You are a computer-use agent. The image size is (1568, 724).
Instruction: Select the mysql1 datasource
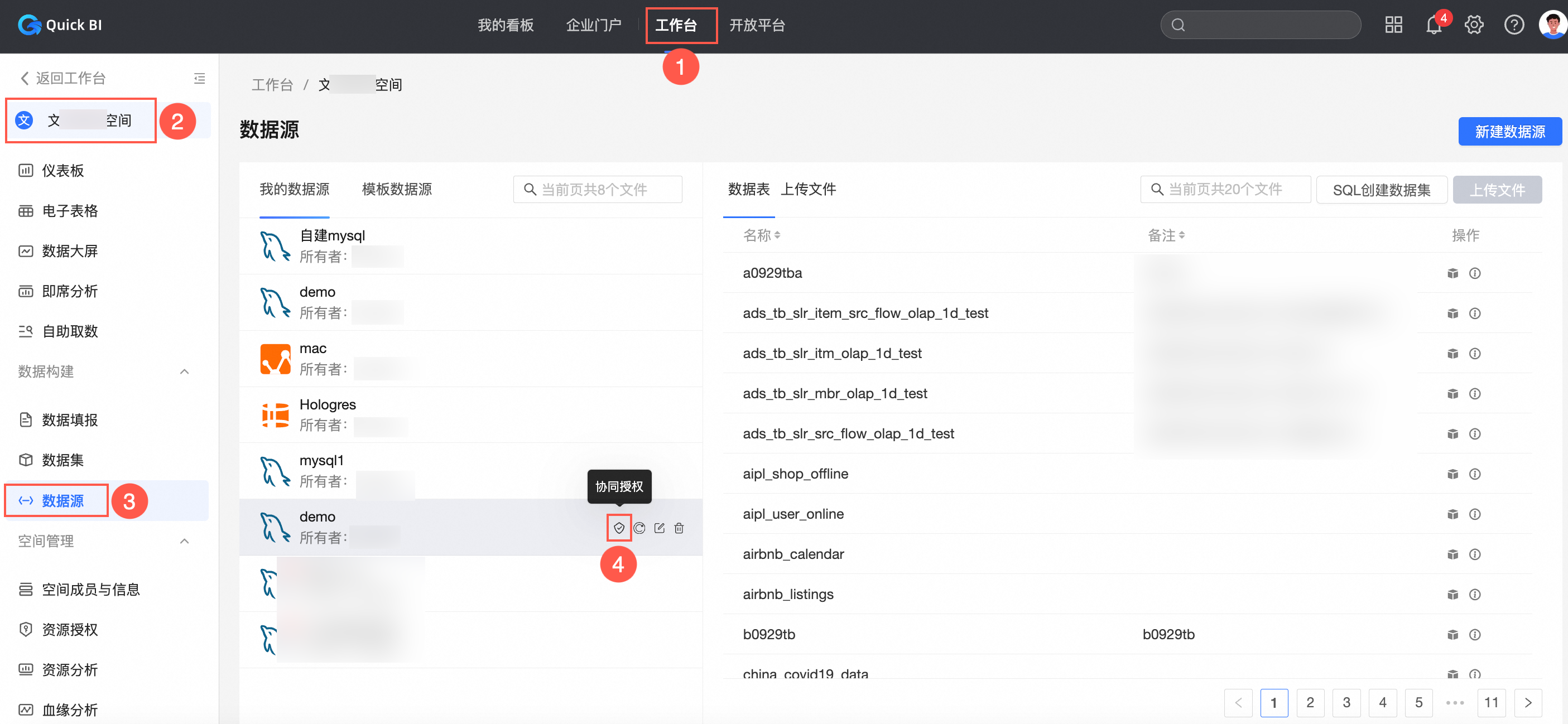470,471
